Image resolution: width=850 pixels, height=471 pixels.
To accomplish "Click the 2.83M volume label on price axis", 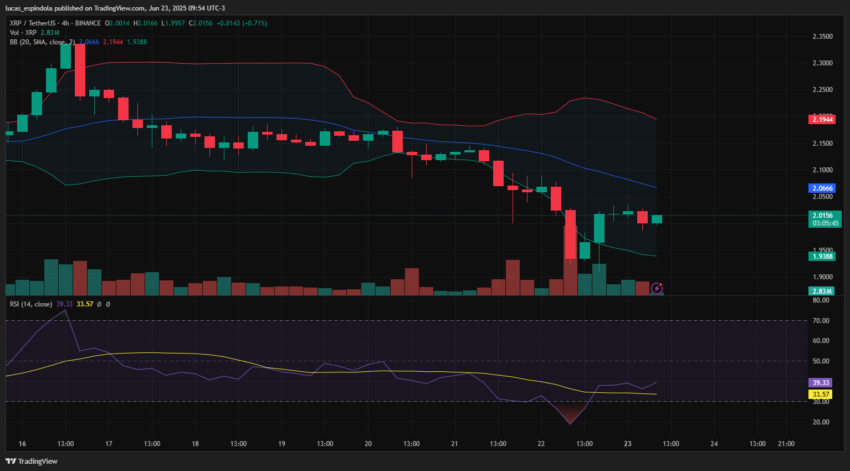I will point(822,291).
